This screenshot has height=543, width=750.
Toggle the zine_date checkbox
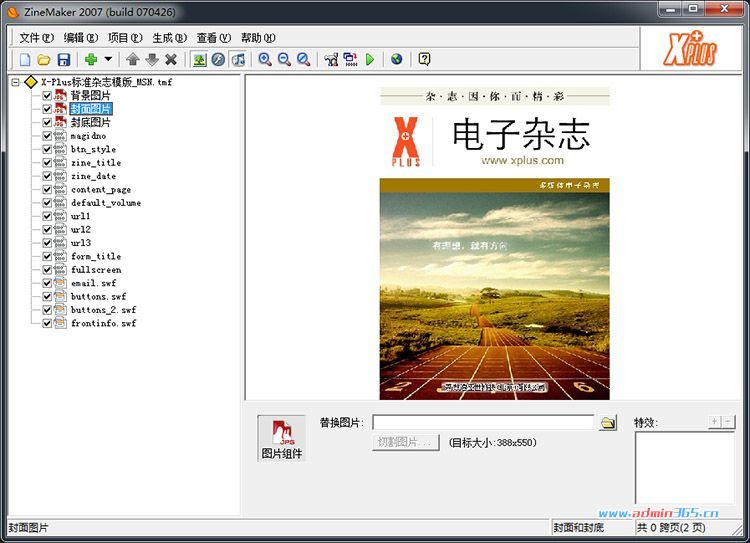47,176
